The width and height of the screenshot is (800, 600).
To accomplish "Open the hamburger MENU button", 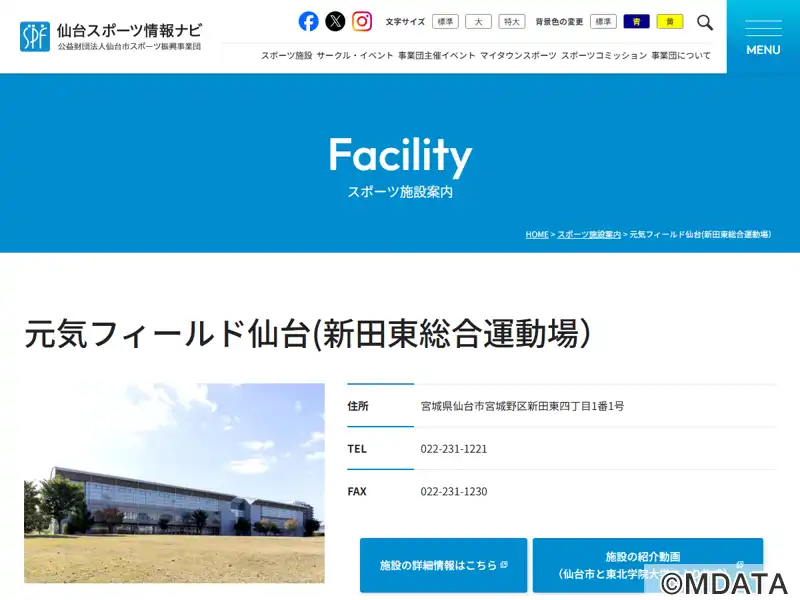I will (x=763, y=37).
